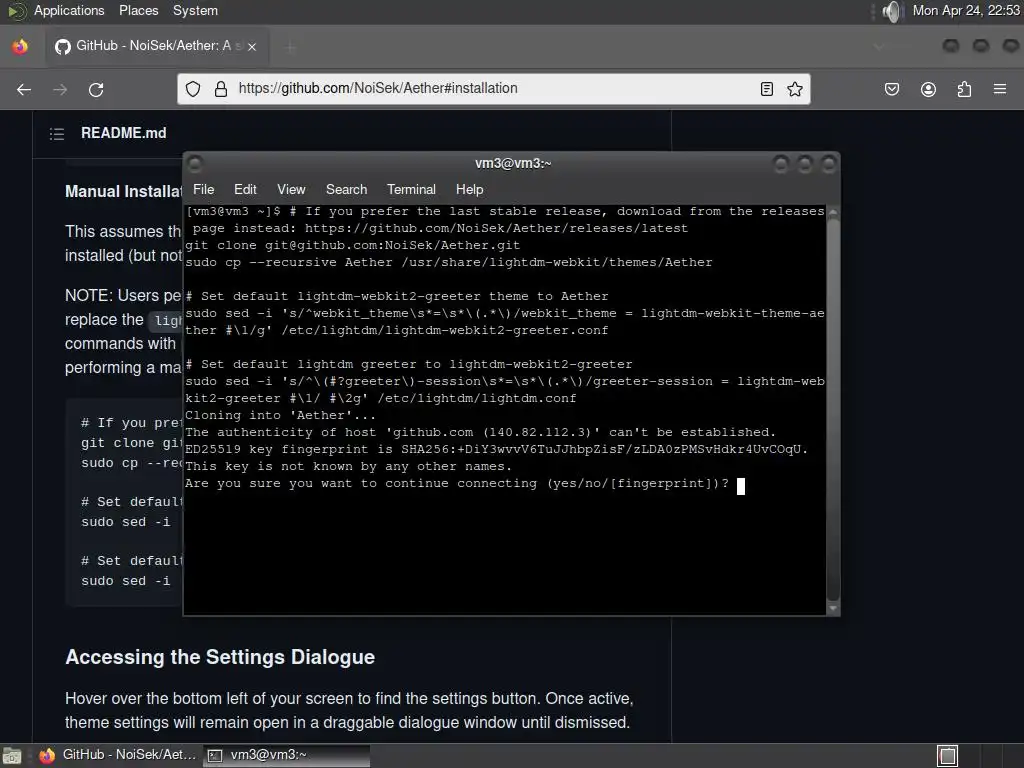This screenshot has width=1024, height=768.
Task: Click terminal scrollbar down arrow
Action: coord(833,608)
